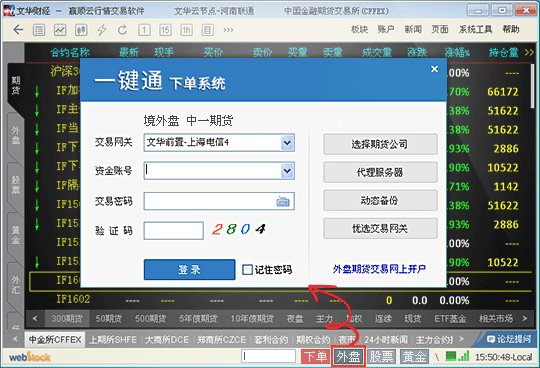Click the 代理服务器 button
This screenshot has width=540, height=368.
(x=380, y=172)
